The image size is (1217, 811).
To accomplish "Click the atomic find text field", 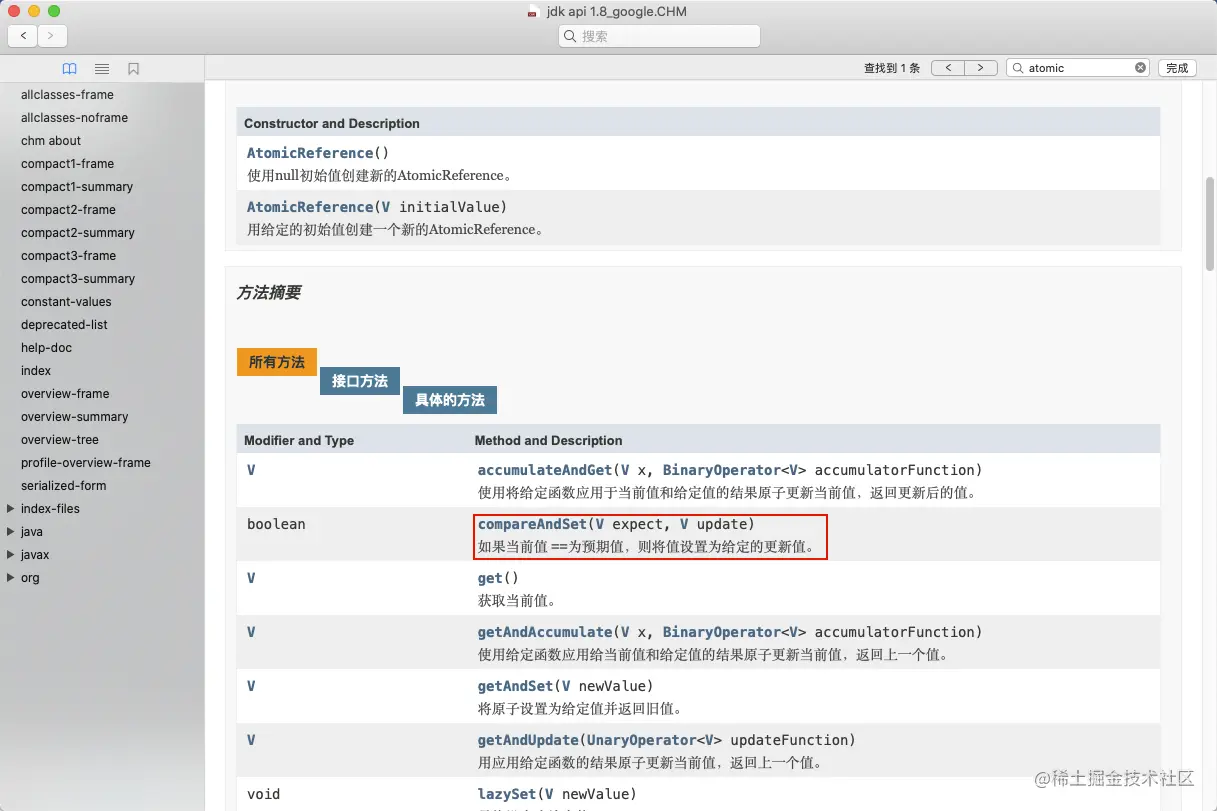I will (x=1078, y=68).
